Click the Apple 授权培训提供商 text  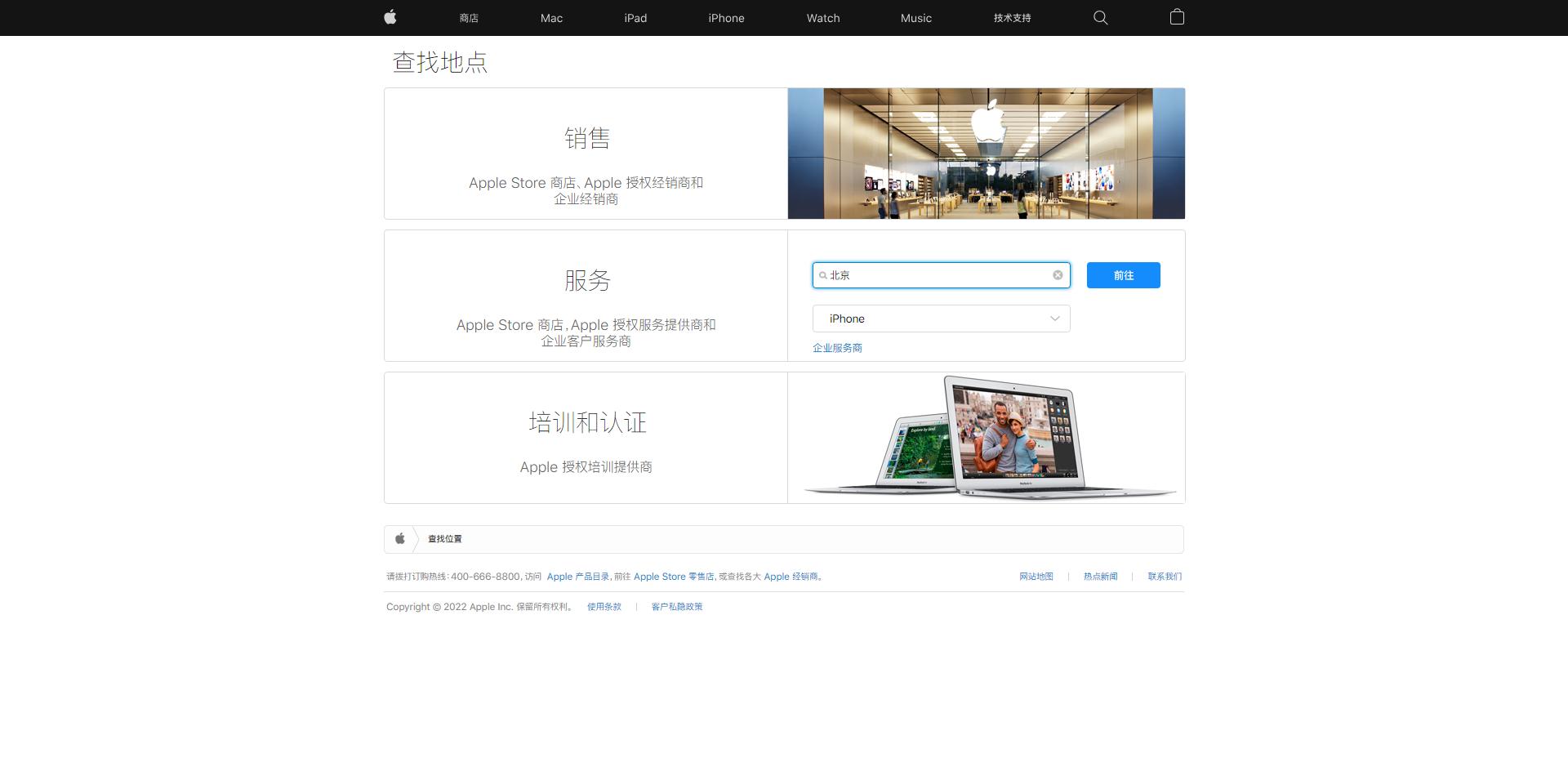pos(586,467)
